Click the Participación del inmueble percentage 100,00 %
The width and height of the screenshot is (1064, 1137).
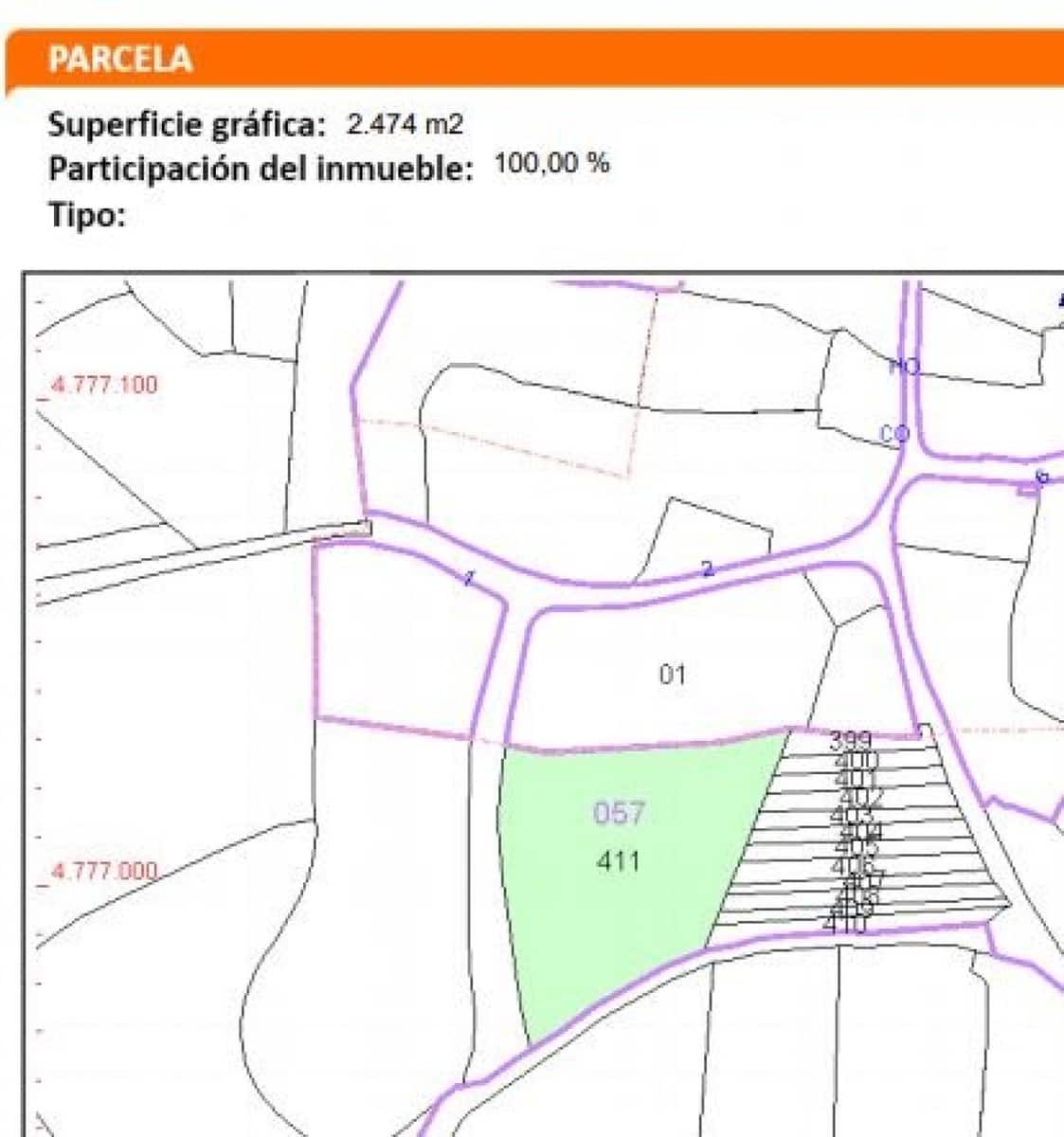tap(550, 165)
